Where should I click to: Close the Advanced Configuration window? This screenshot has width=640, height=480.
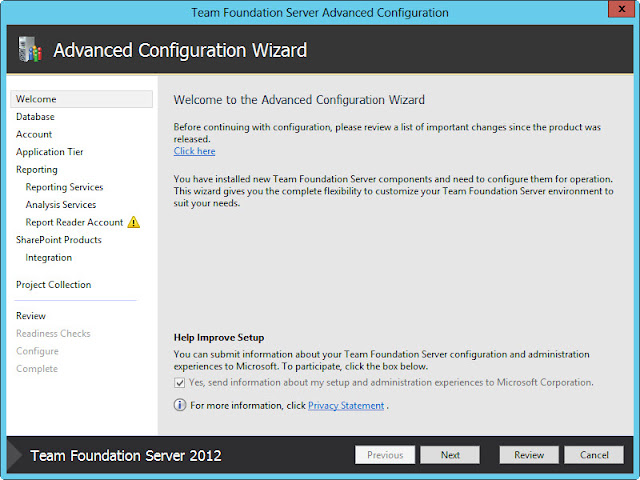coord(622,9)
